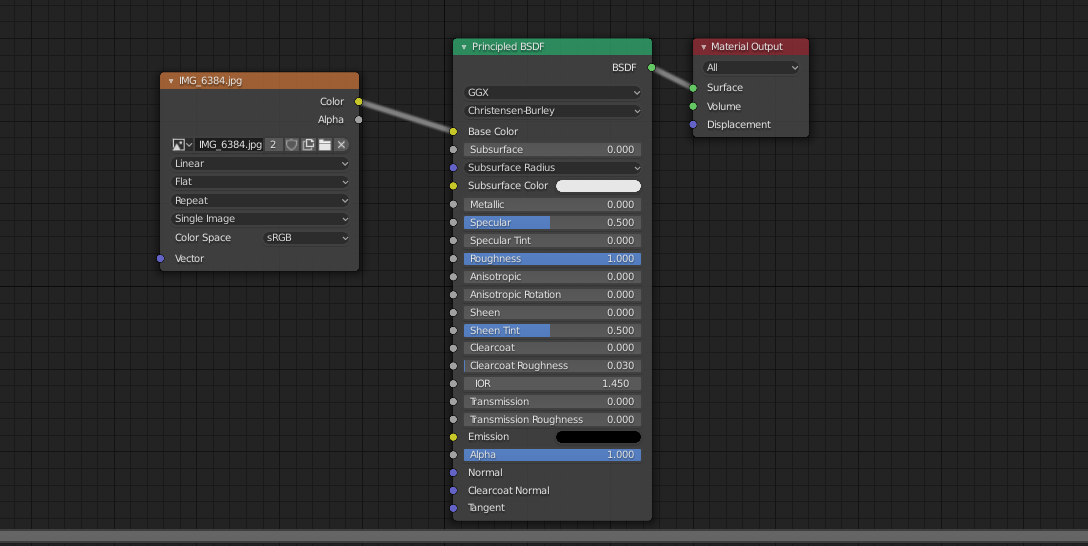The height and width of the screenshot is (546, 1088).
Task: Open the image datablock browse icon
Action: pos(182,145)
